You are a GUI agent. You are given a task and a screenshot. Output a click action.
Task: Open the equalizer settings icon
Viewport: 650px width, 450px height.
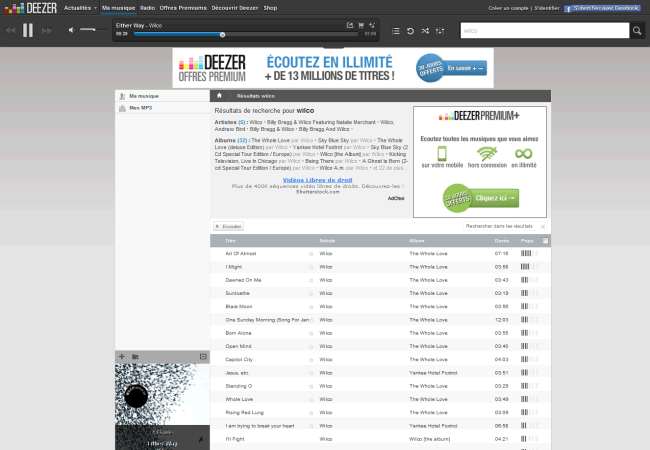[x=440, y=31]
